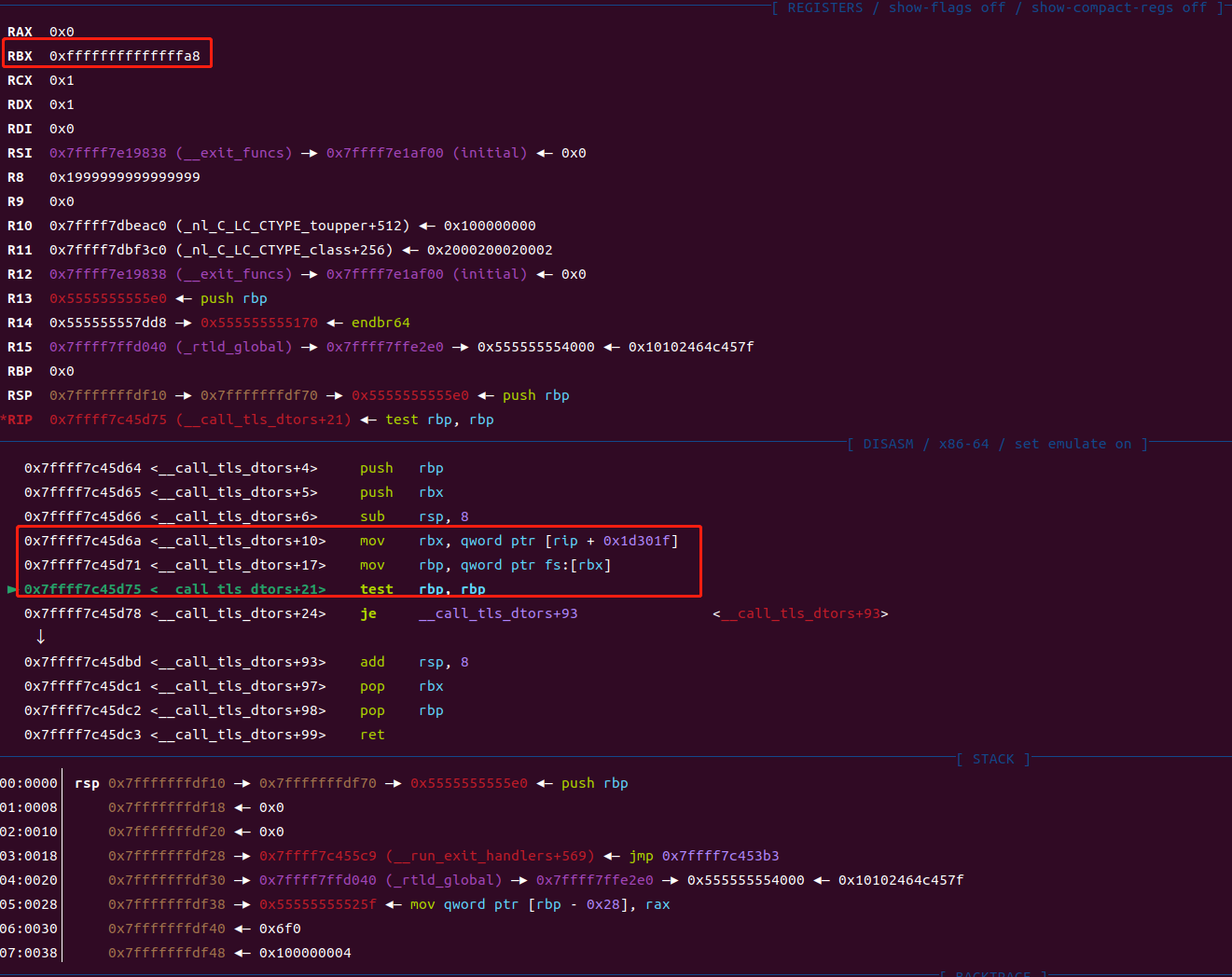Click the push rbx instruction at __call_tls_dtors+5
The image size is (1232, 977).
point(402,492)
